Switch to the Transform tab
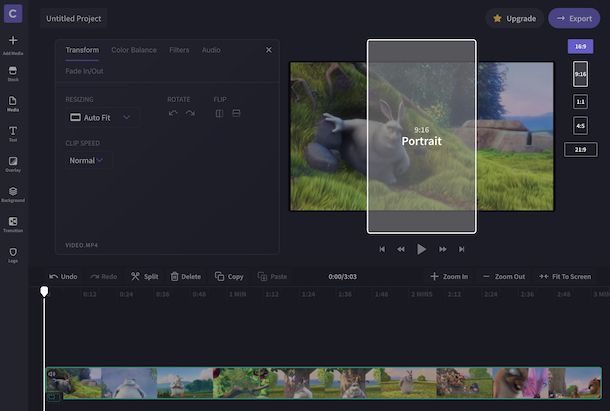The image size is (610, 411). point(82,50)
